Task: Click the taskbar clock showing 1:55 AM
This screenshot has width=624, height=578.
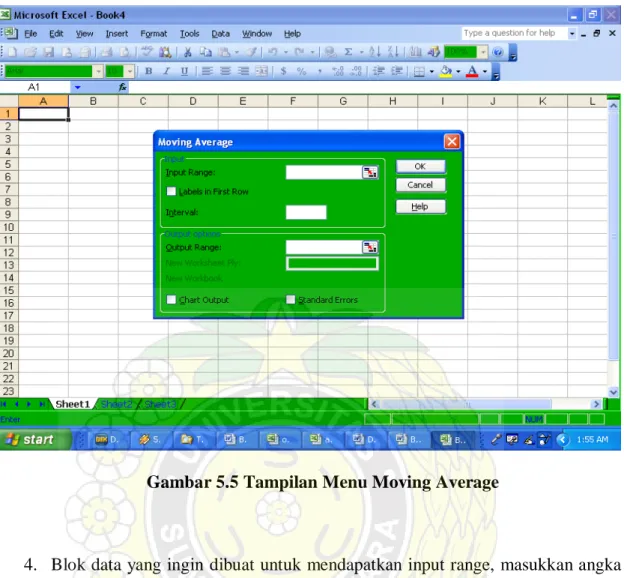Action: (x=593, y=439)
